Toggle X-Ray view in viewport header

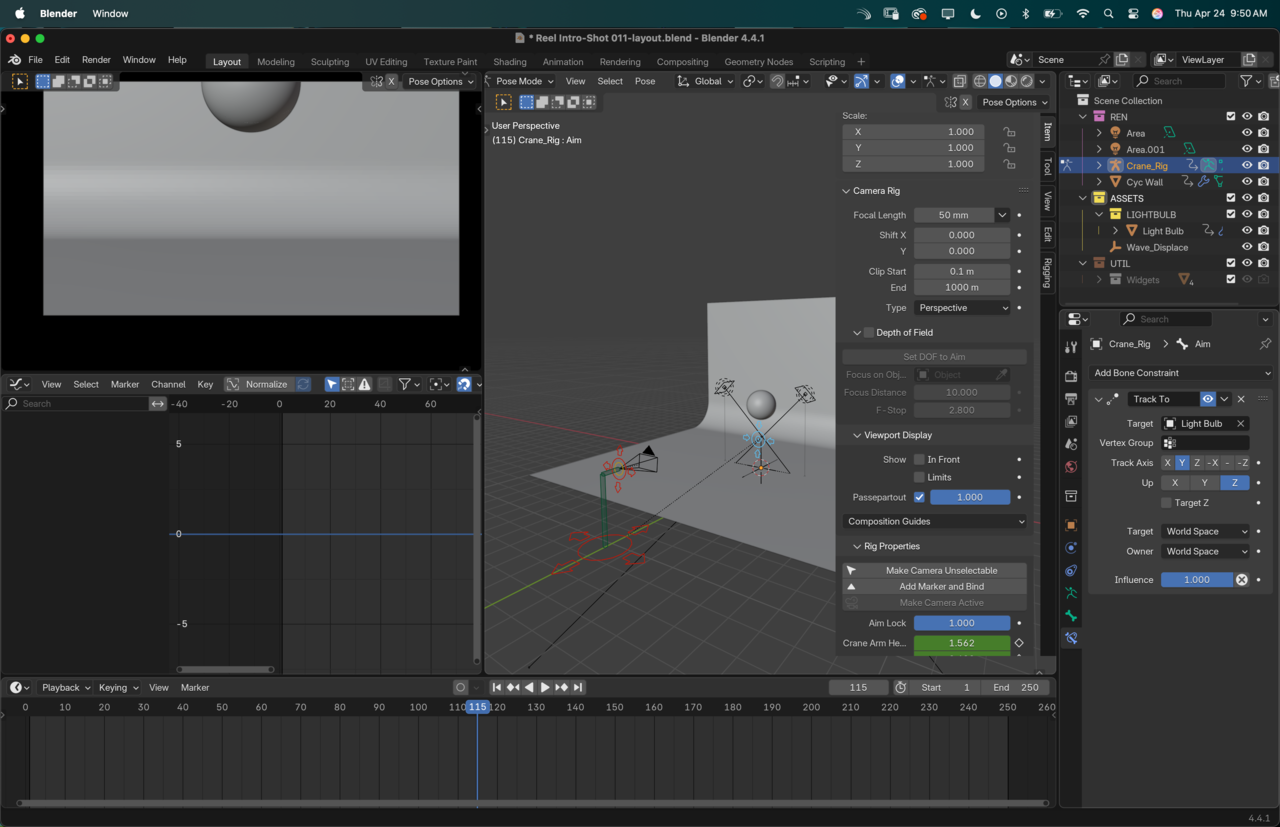tap(959, 81)
